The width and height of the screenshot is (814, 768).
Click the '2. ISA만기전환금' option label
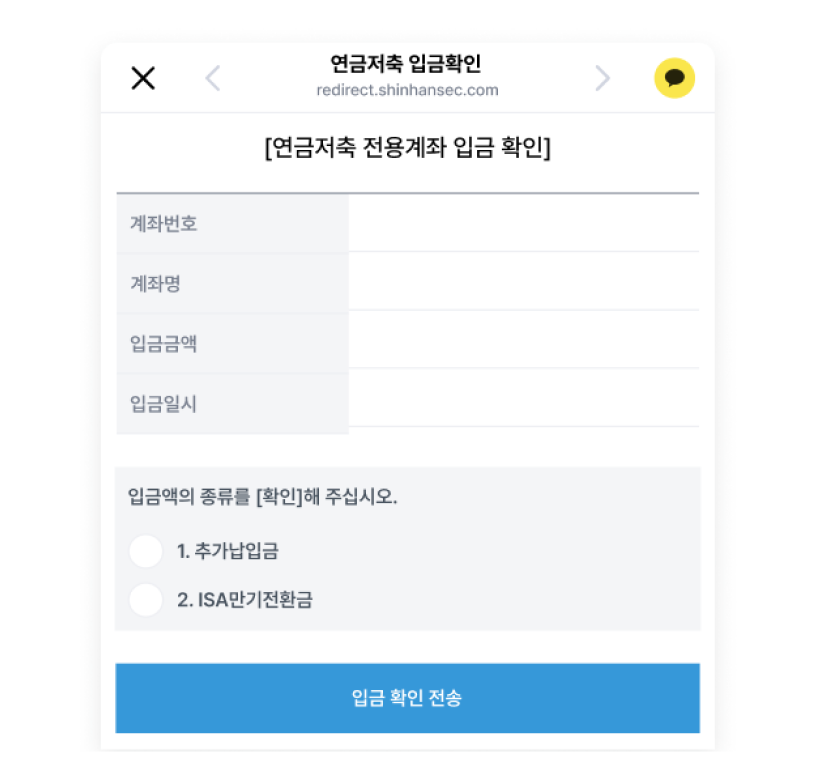pos(244,601)
